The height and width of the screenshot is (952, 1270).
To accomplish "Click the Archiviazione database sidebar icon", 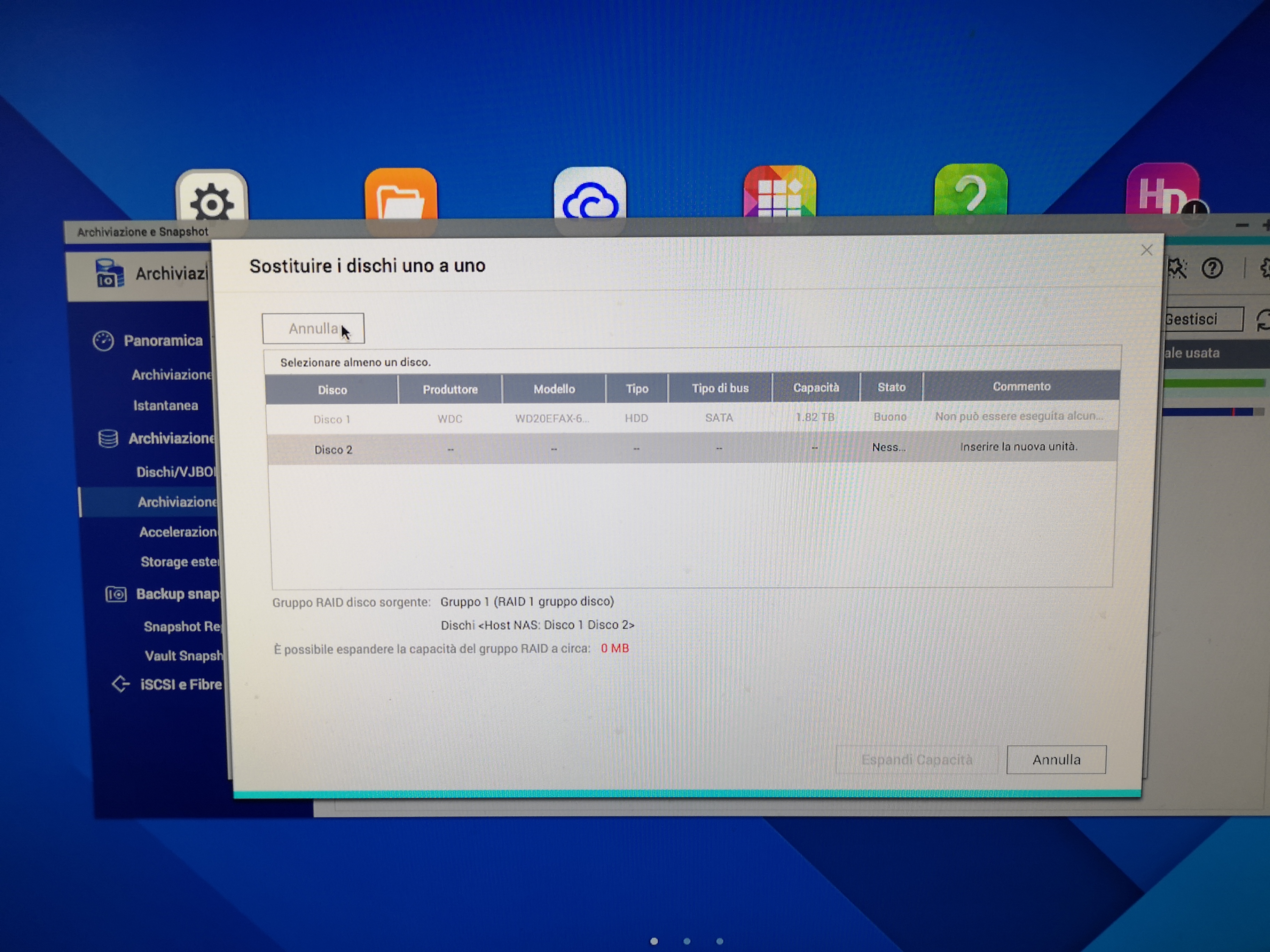I will [108, 439].
